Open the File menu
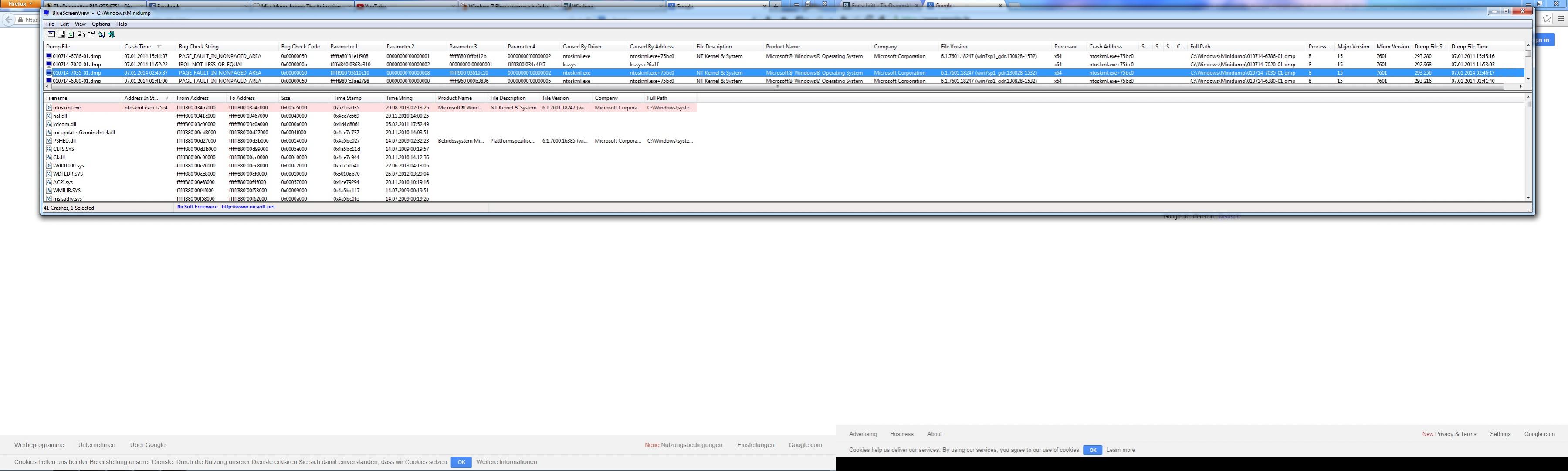Screen dimensions: 1568x471 point(50,24)
